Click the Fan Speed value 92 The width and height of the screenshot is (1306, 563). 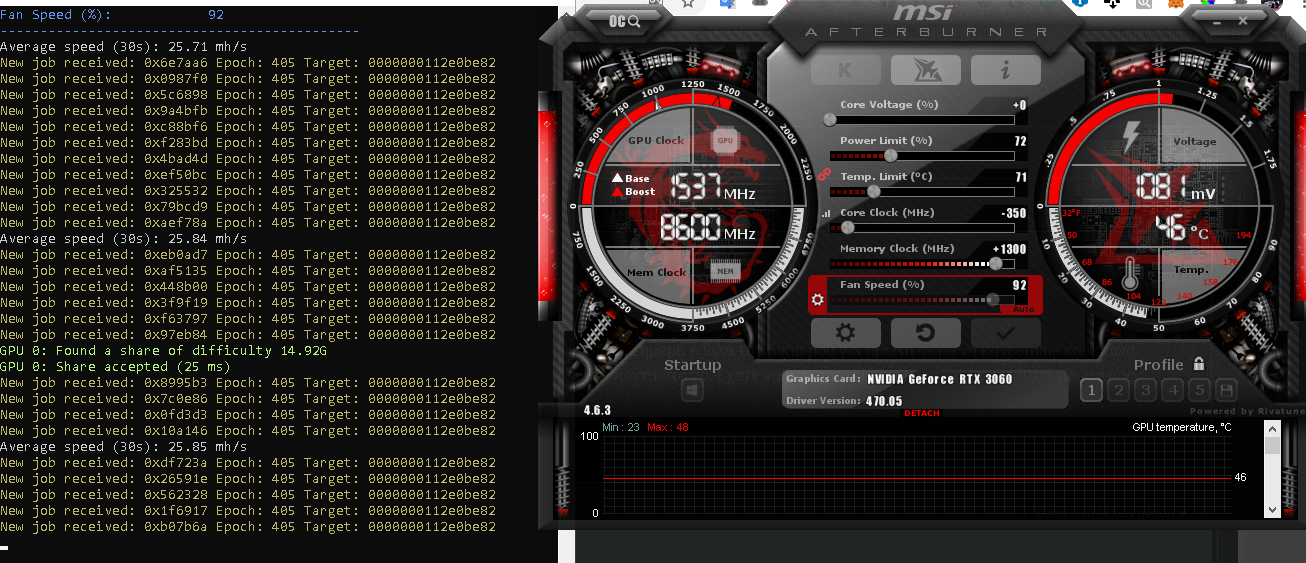click(1020, 285)
